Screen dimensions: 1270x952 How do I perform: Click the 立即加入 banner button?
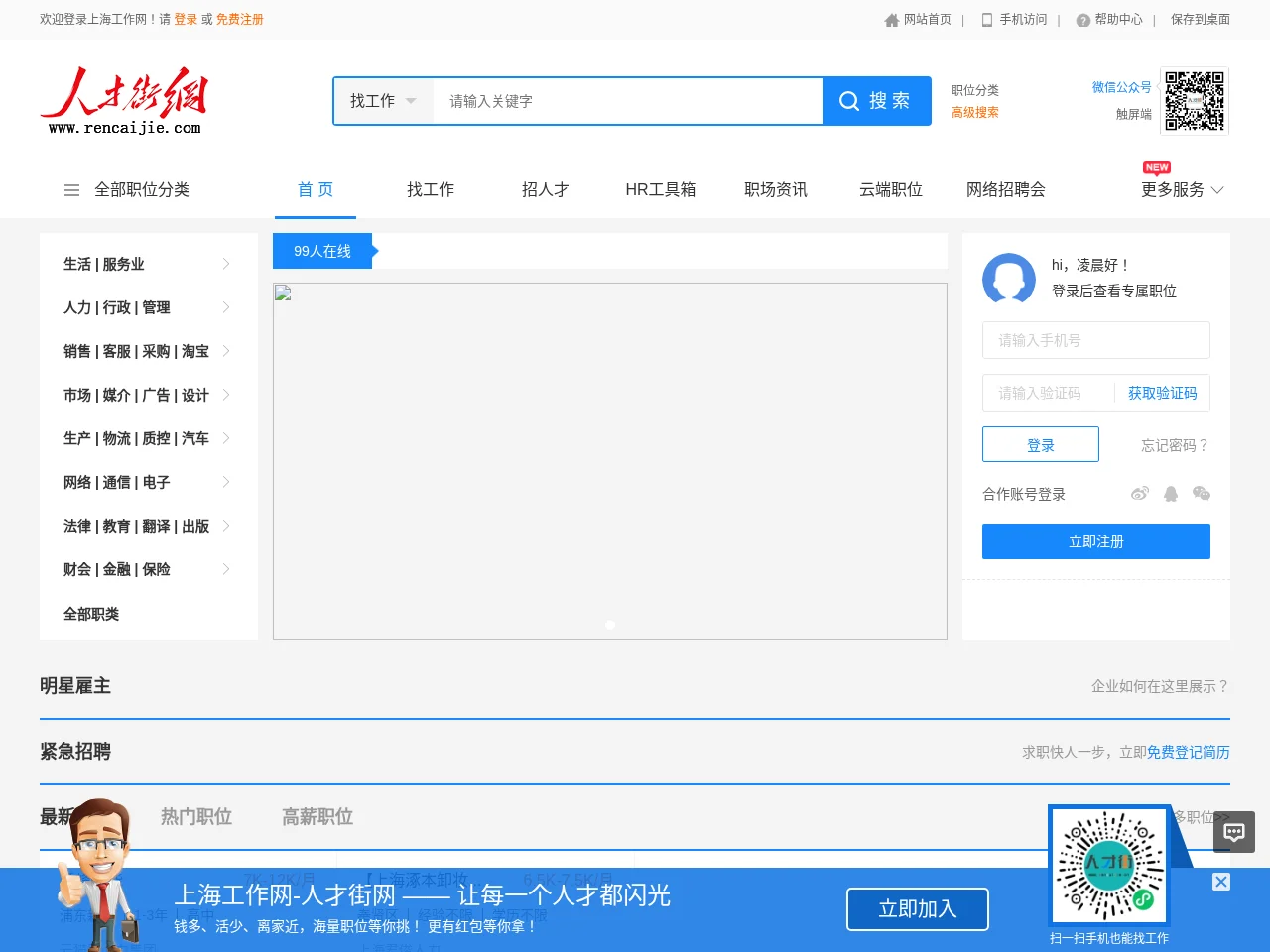coord(918,909)
